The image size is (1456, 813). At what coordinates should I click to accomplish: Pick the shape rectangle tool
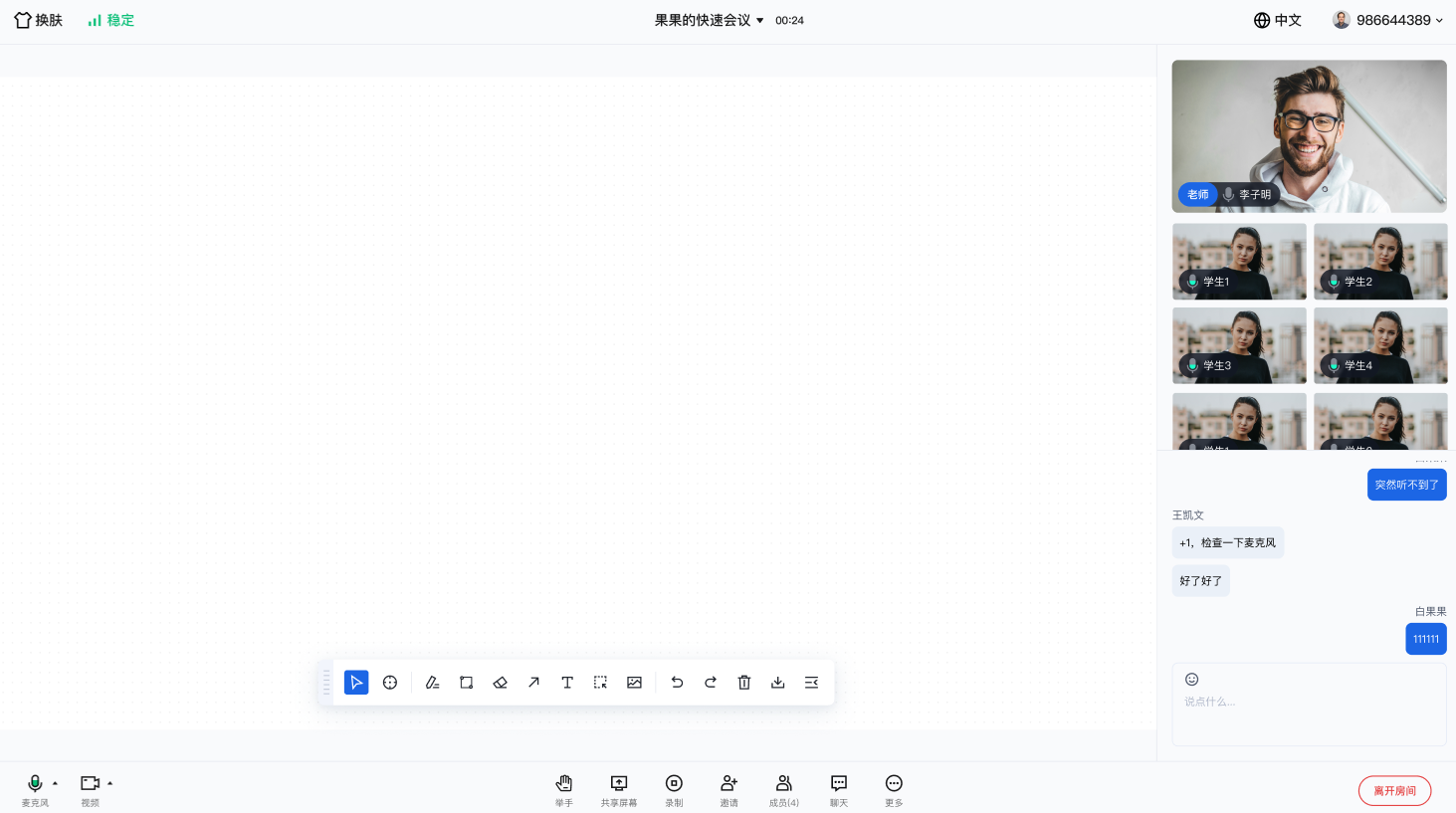point(466,683)
